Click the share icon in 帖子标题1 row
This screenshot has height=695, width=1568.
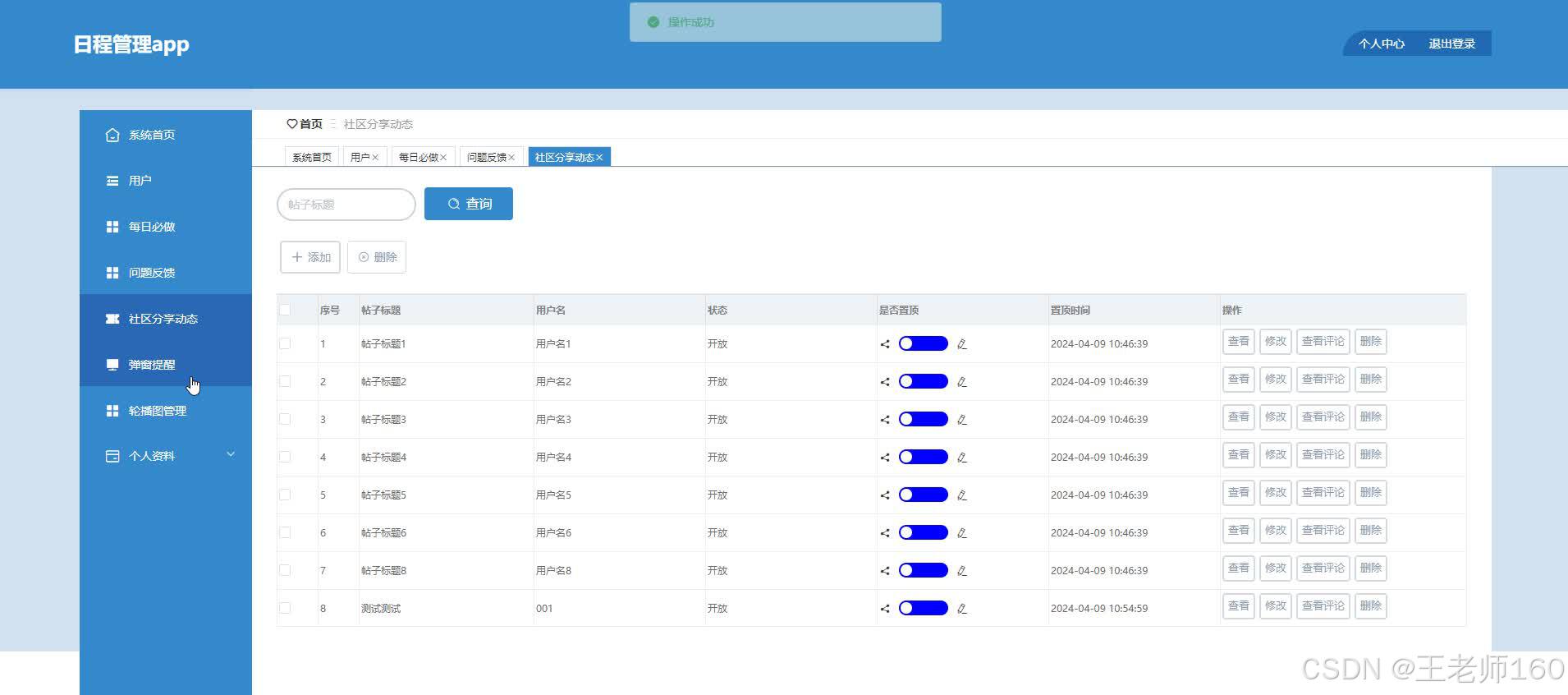pyautogui.click(x=885, y=344)
